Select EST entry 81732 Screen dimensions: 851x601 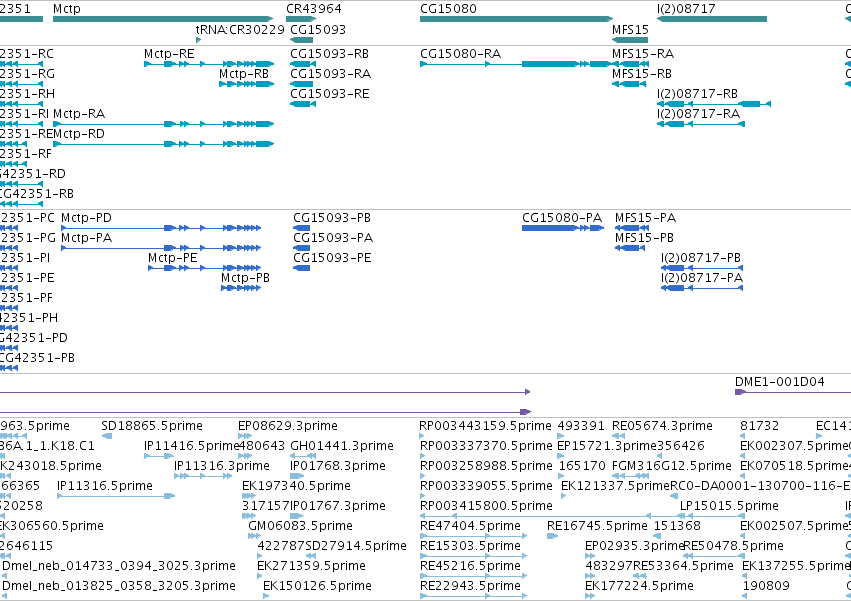759,426
